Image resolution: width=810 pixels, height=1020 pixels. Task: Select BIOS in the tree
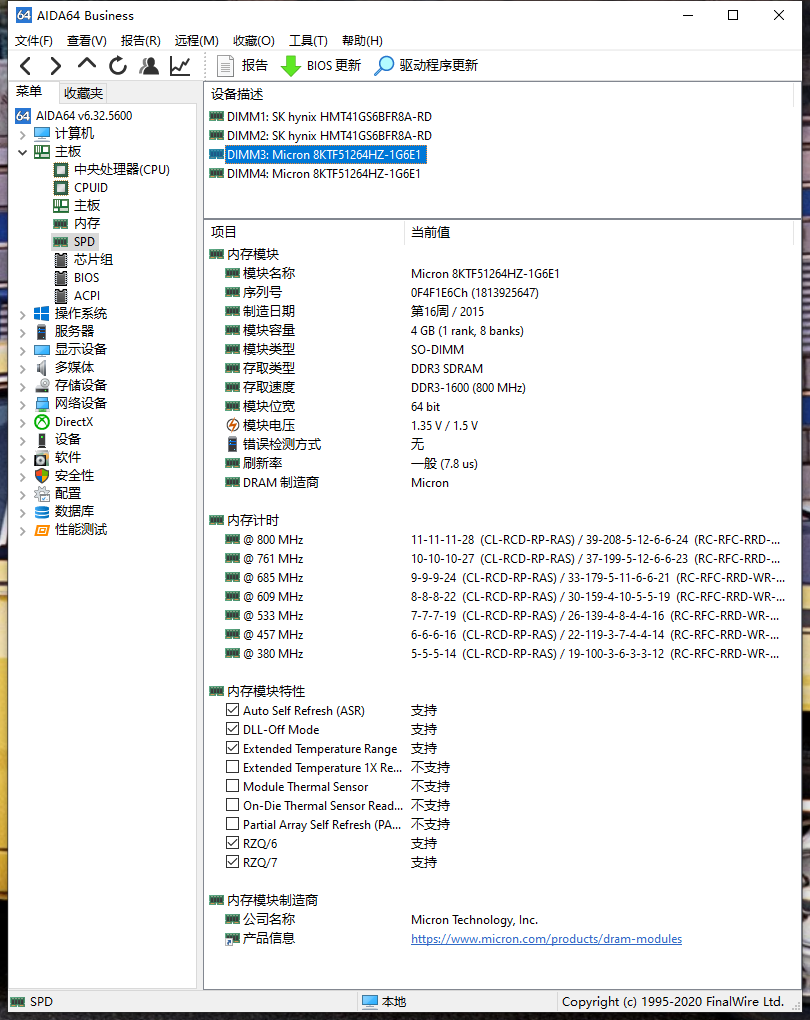pos(87,278)
